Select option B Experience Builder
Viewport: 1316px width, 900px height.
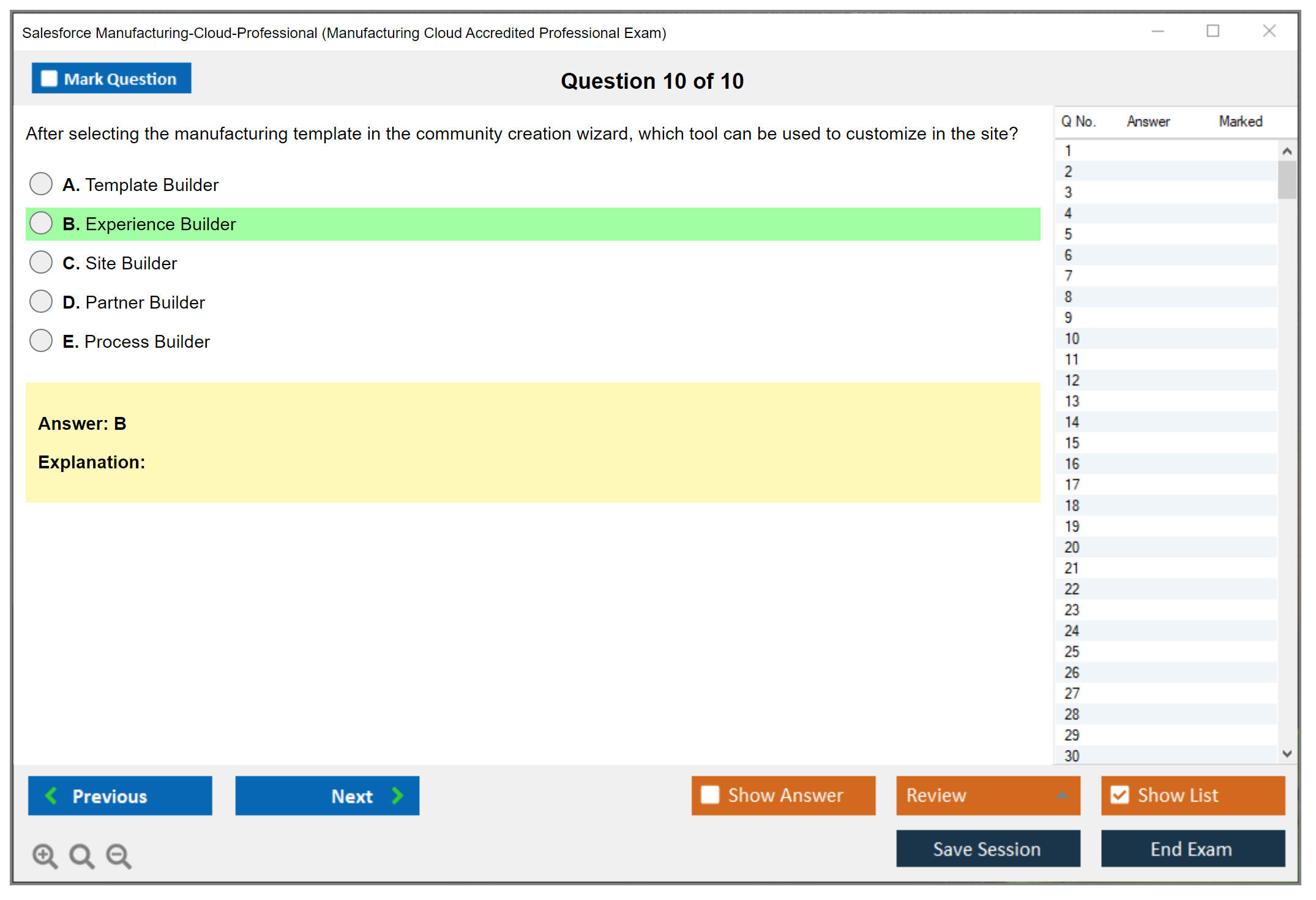[x=41, y=223]
